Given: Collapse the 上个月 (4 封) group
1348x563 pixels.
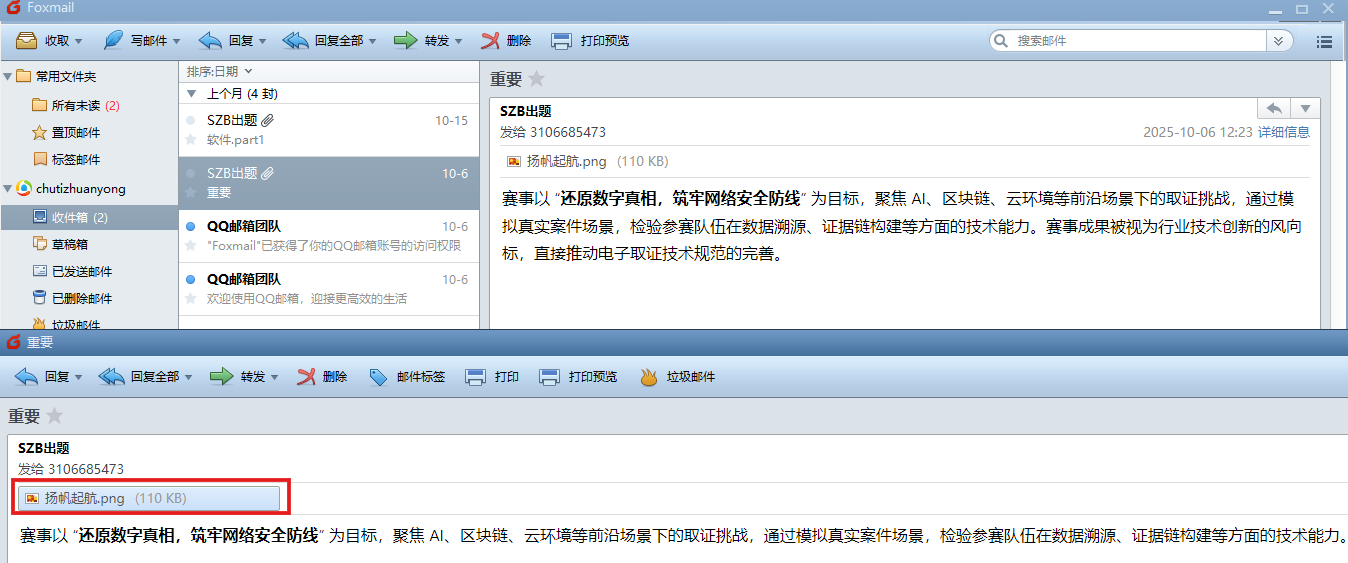Looking at the screenshot, I should click(x=192, y=94).
